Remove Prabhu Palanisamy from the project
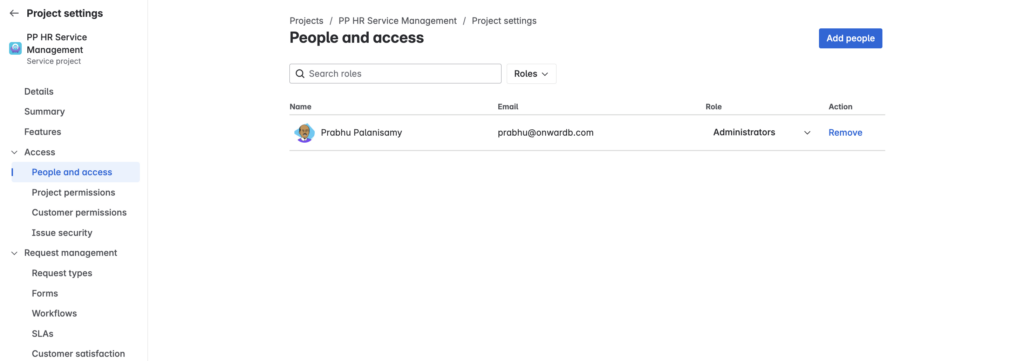 click(x=845, y=133)
